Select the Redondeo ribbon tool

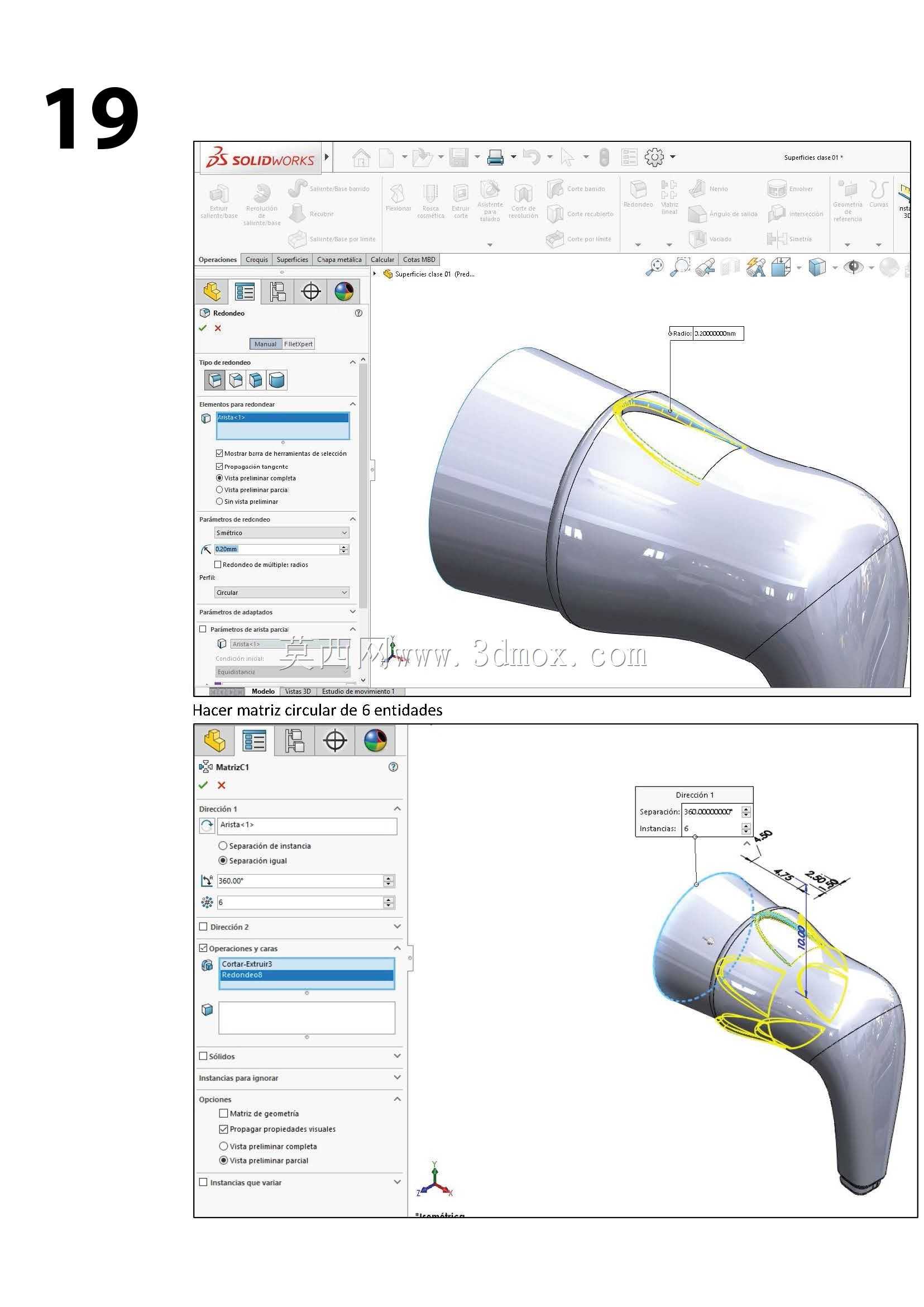coord(638,194)
